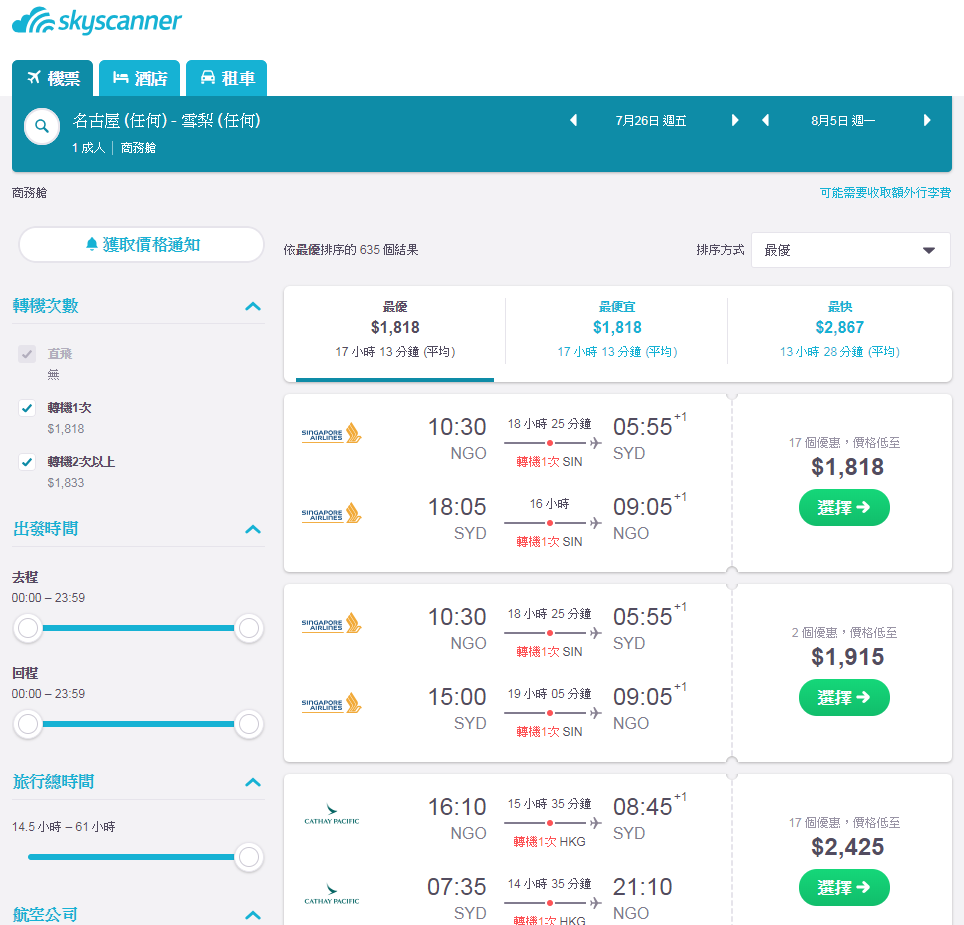
Task: Go to previous return date arrow
Action: 765,120
